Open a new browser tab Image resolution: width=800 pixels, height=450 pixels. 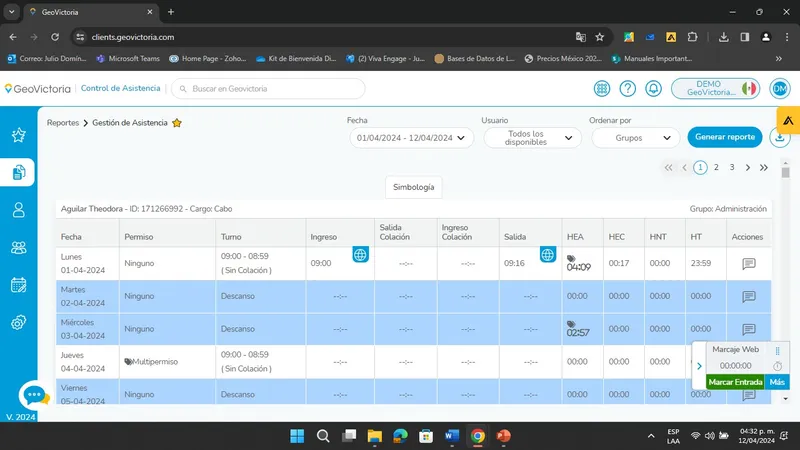(171, 12)
